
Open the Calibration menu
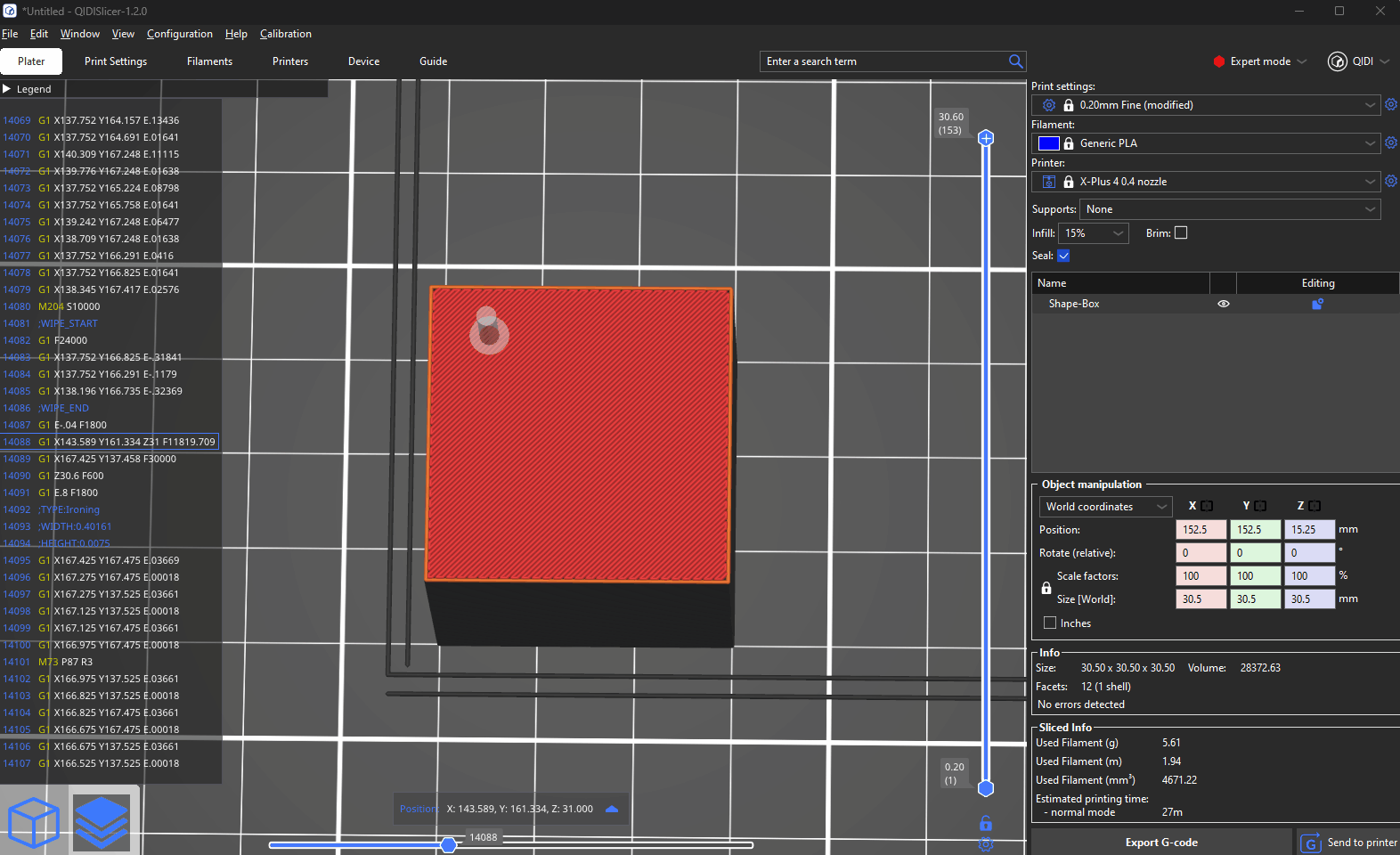click(285, 34)
